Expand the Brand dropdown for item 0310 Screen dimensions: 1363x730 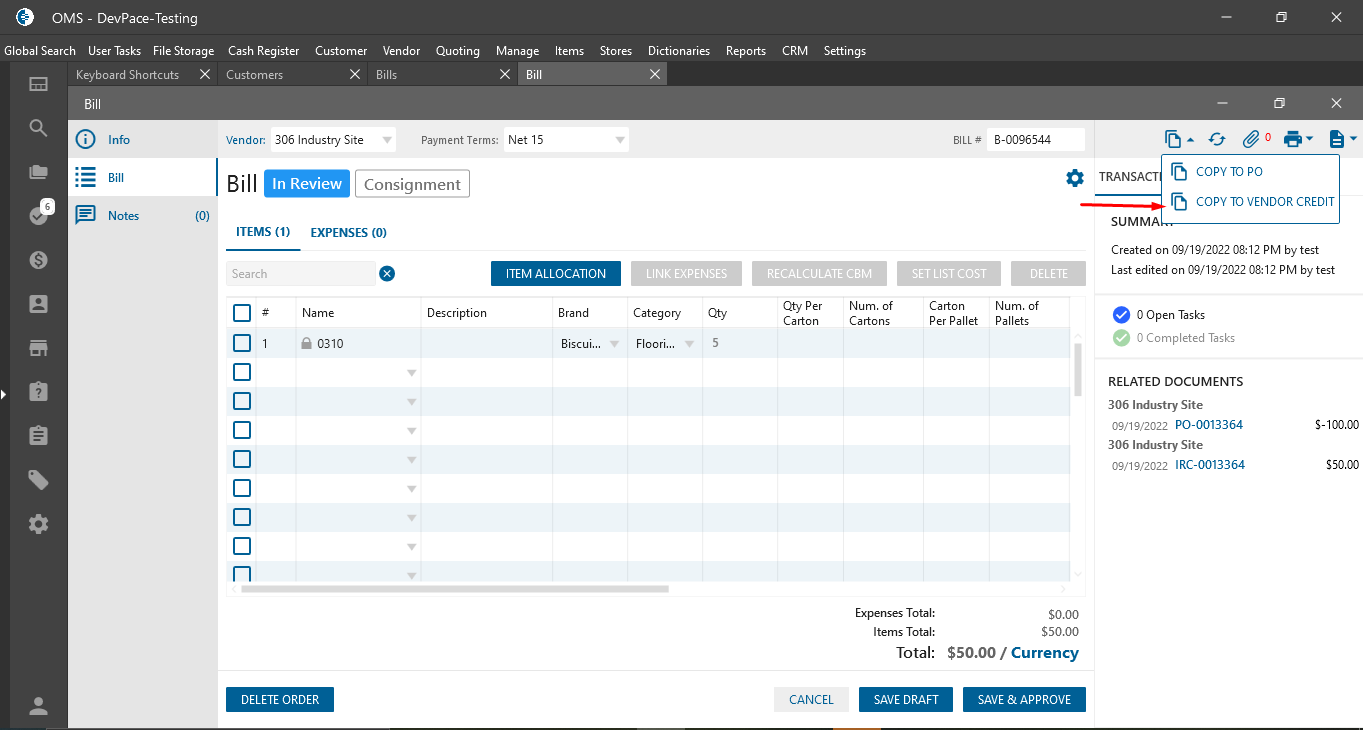(x=613, y=344)
